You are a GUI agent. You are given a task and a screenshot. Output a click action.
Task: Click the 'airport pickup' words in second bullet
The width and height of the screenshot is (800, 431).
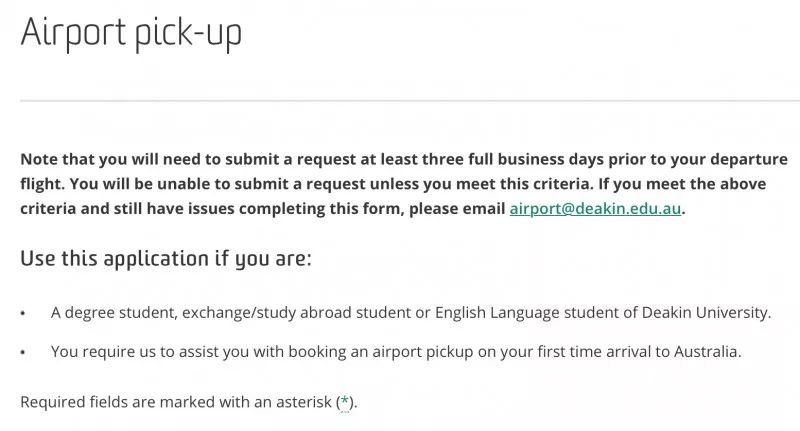pyautogui.click(x=423, y=351)
